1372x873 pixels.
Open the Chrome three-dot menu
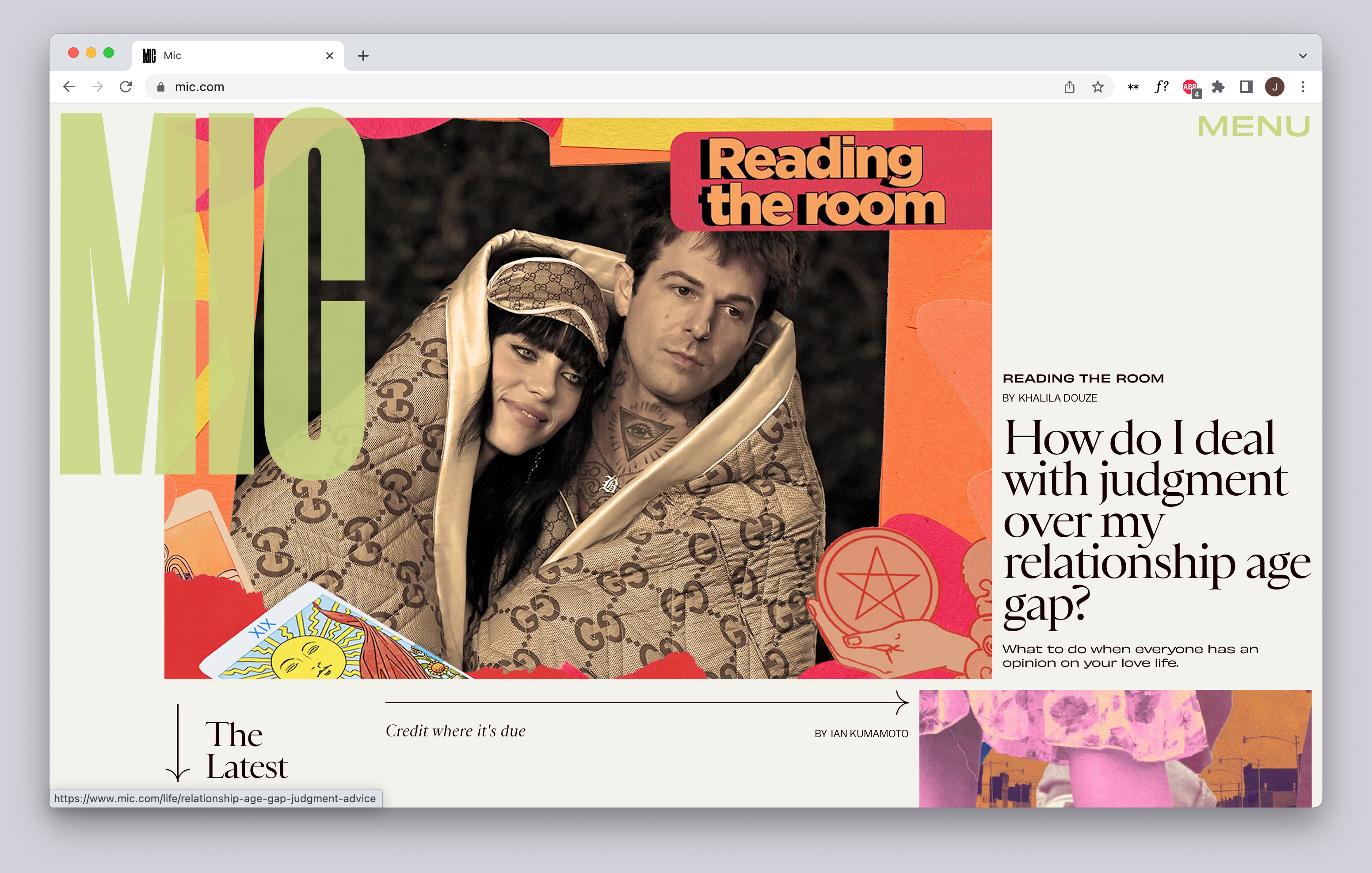pyautogui.click(x=1303, y=87)
